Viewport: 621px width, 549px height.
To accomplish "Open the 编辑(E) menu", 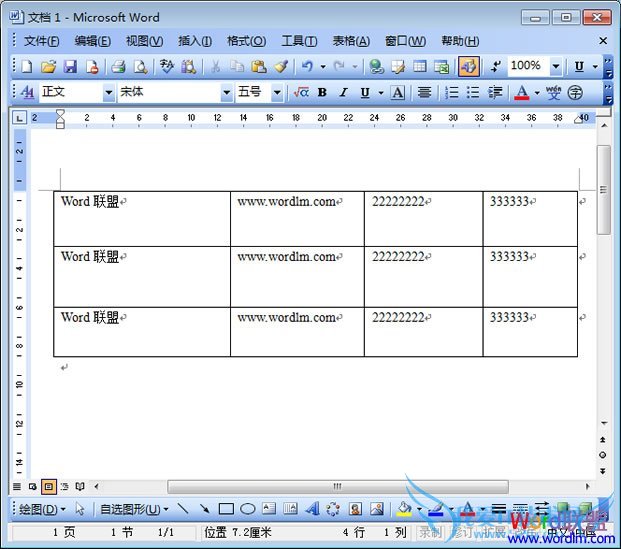I will pos(92,41).
